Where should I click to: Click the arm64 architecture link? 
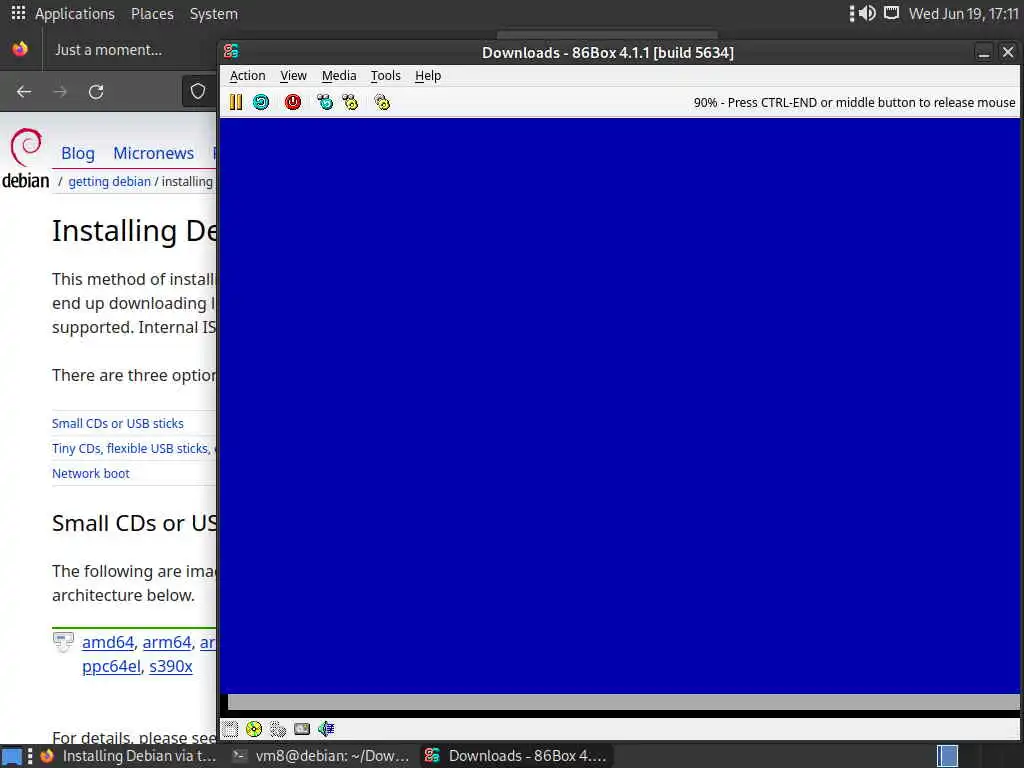(167, 642)
